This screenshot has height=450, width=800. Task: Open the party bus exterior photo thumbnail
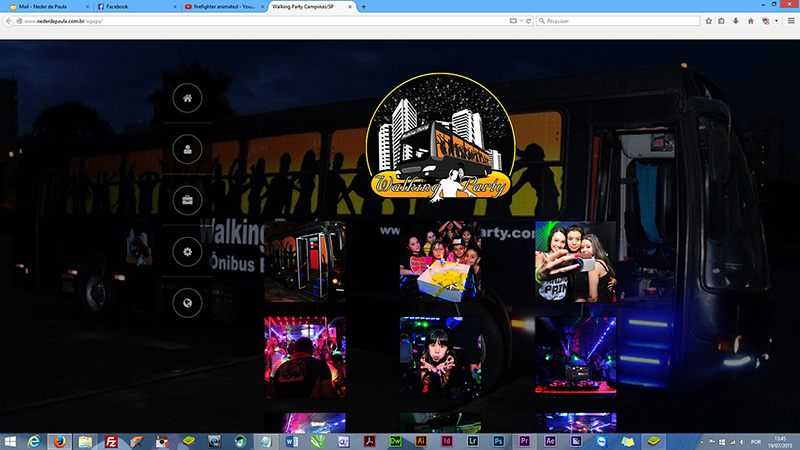coord(305,262)
